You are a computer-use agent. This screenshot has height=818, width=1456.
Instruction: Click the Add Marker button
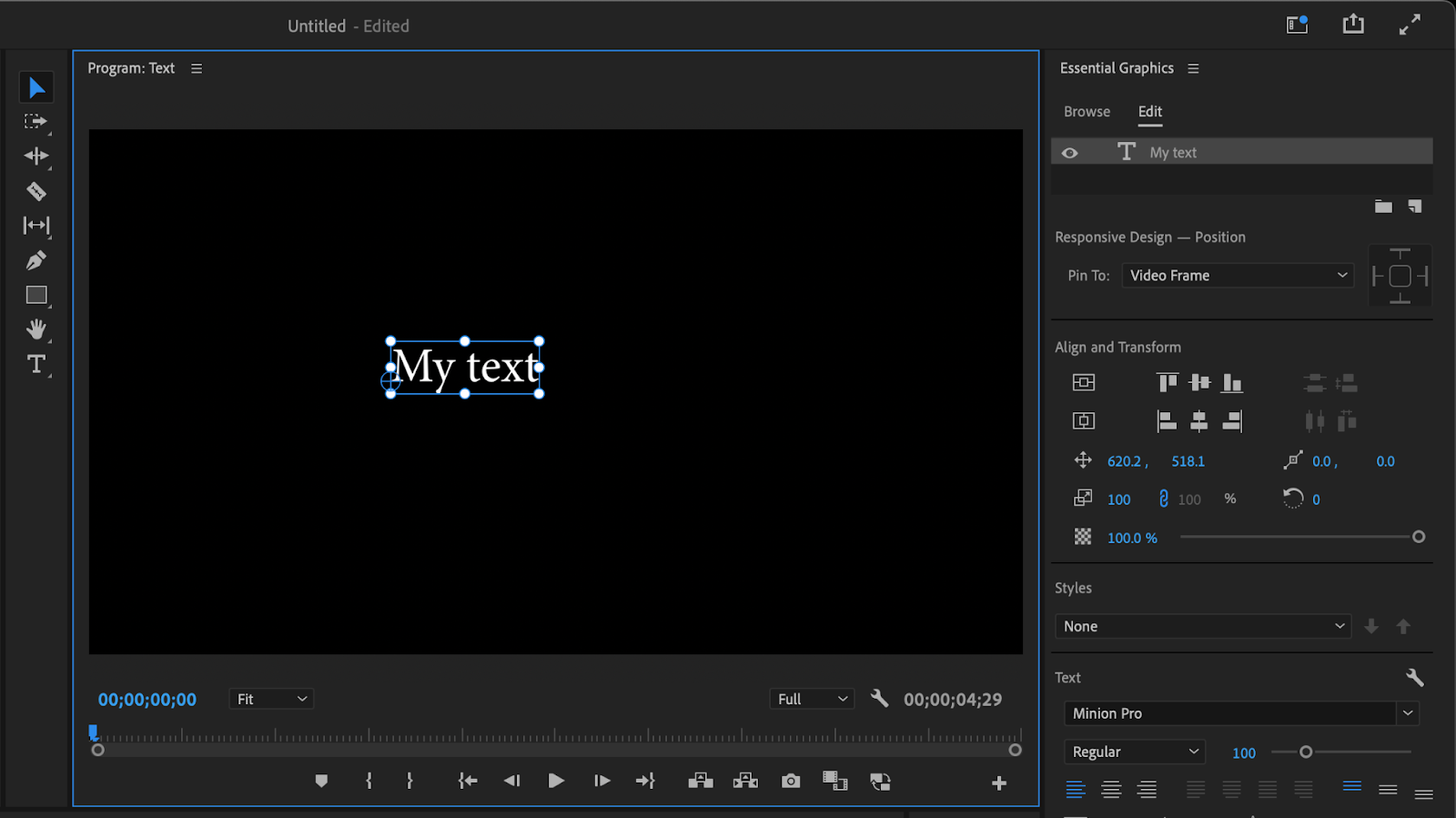[x=321, y=781]
